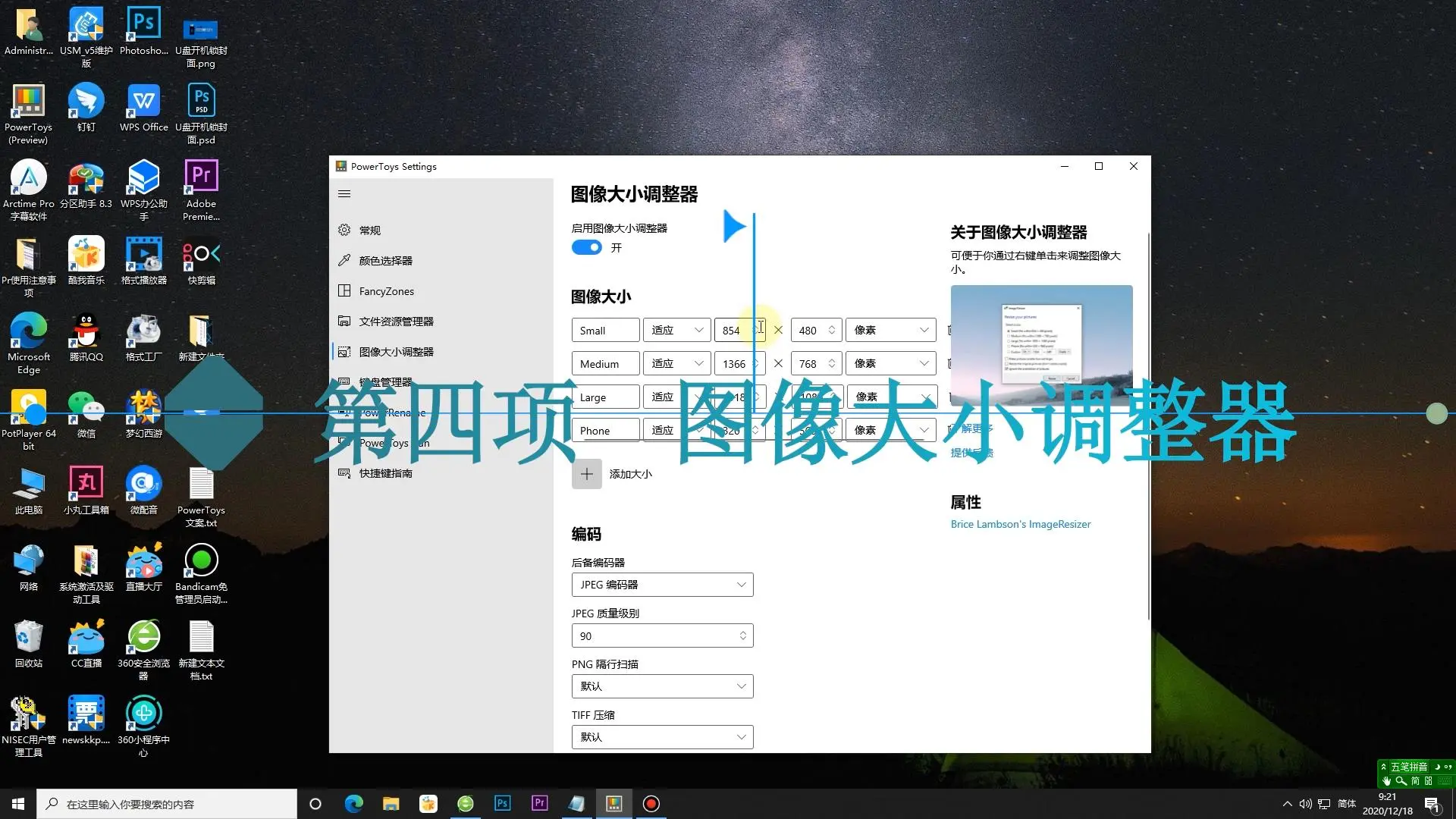
Task: Click the taskbar search box
Action: coord(167,804)
